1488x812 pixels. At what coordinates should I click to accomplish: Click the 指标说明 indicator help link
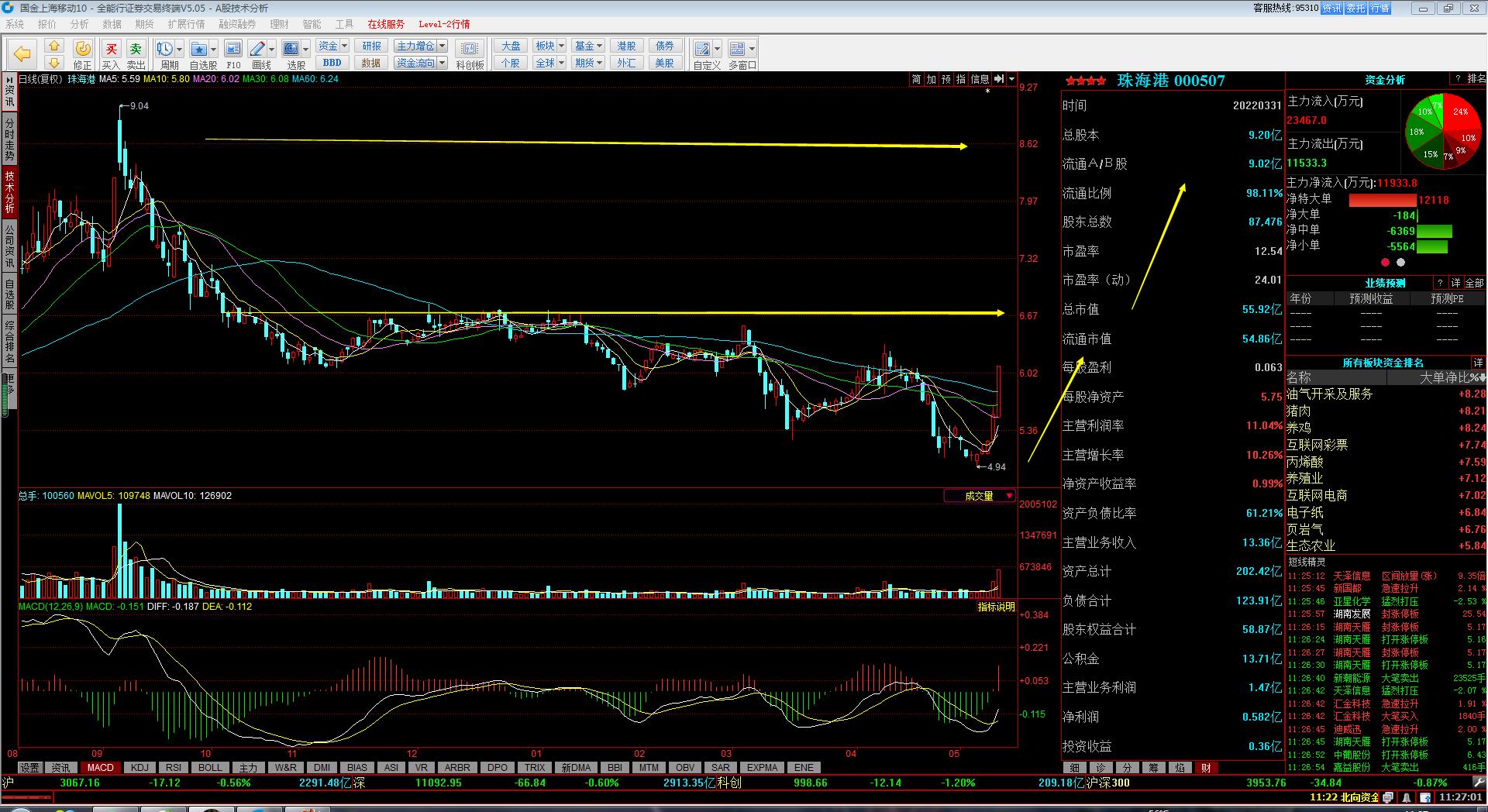pos(996,607)
